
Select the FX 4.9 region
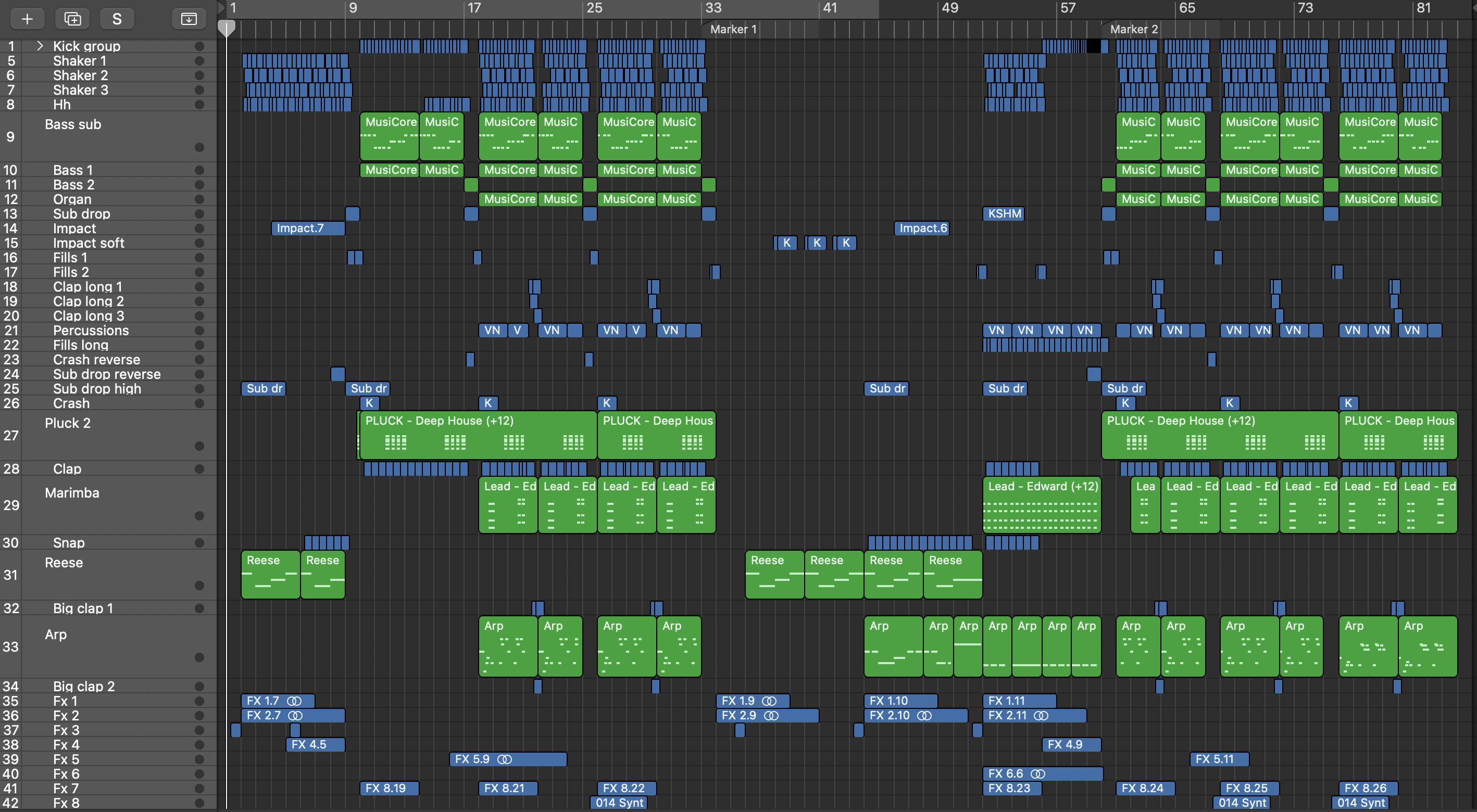click(x=1071, y=744)
